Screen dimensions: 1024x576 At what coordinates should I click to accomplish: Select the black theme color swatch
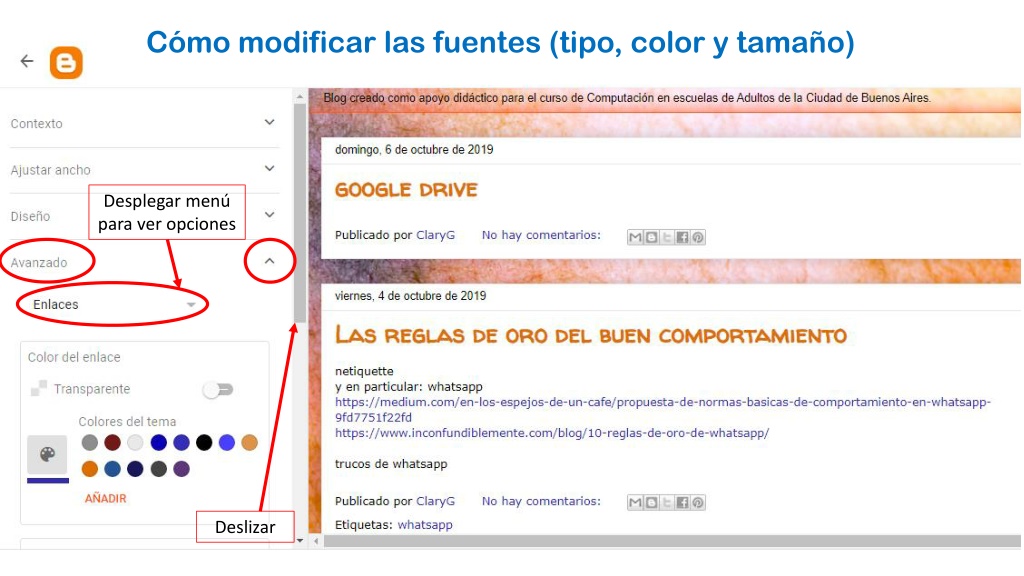pos(204,443)
